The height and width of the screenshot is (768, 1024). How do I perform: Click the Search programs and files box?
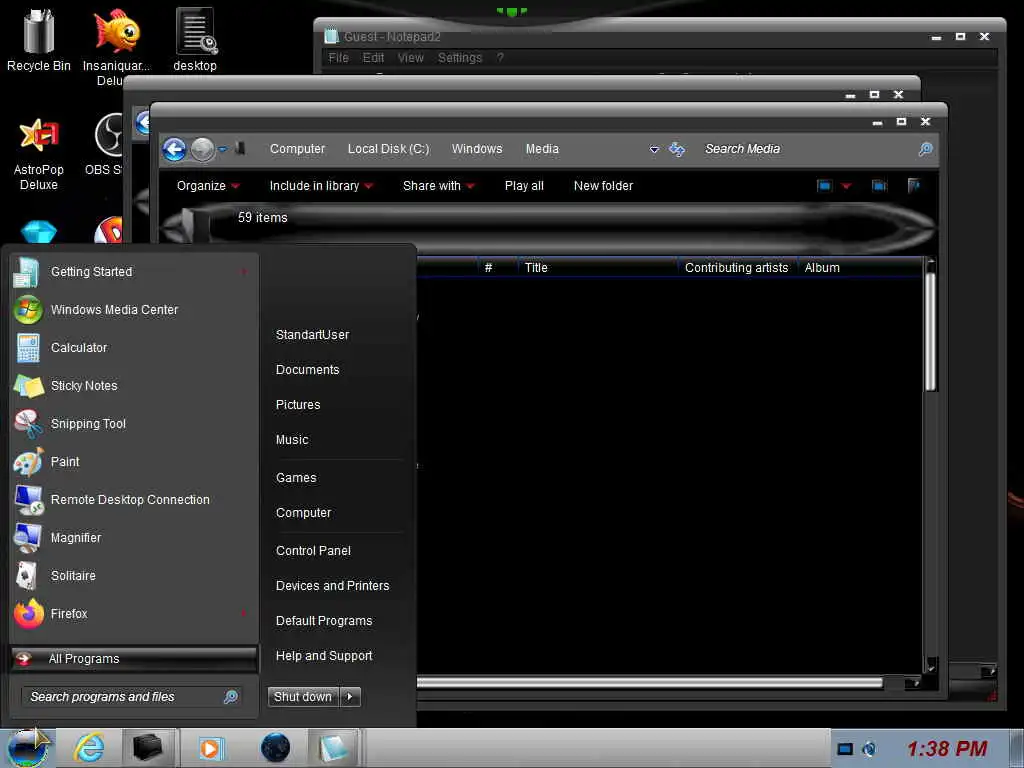coord(131,697)
